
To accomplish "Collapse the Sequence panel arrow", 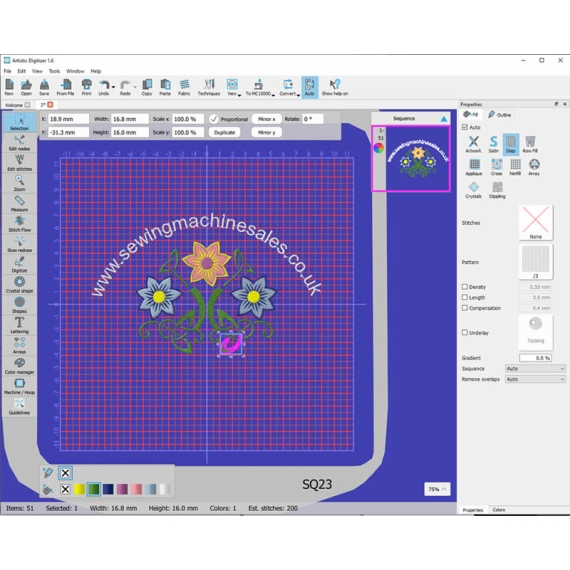I will click(444, 119).
